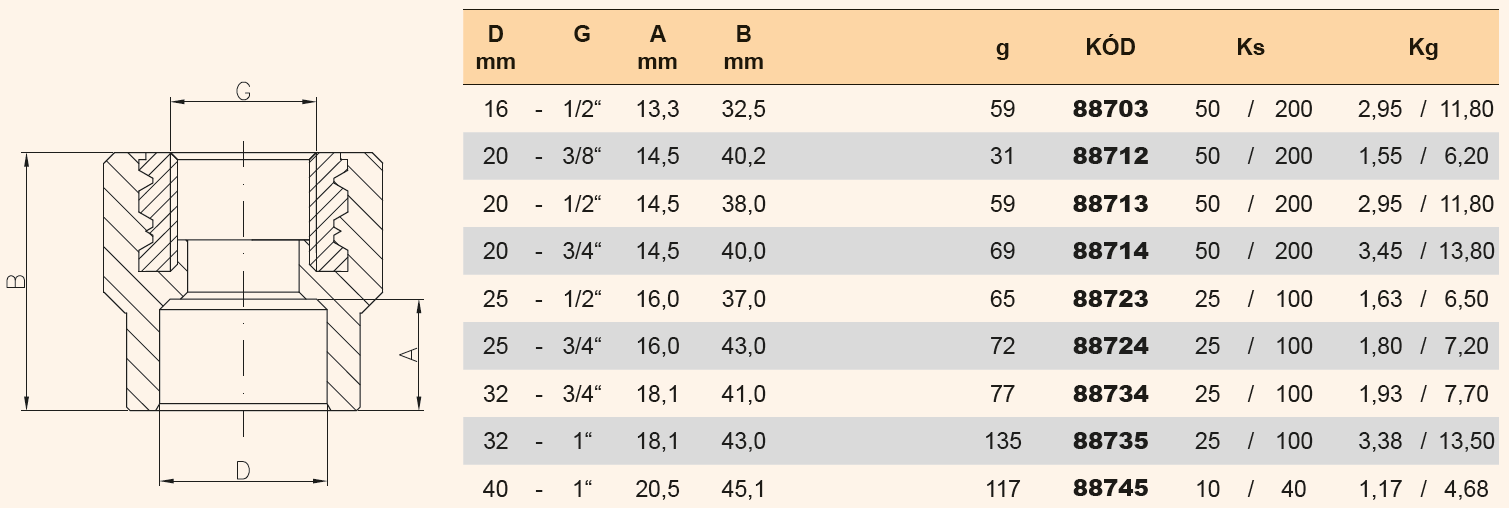Click the G column header
This screenshot has height=508, width=1509.
pyautogui.click(x=582, y=34)
